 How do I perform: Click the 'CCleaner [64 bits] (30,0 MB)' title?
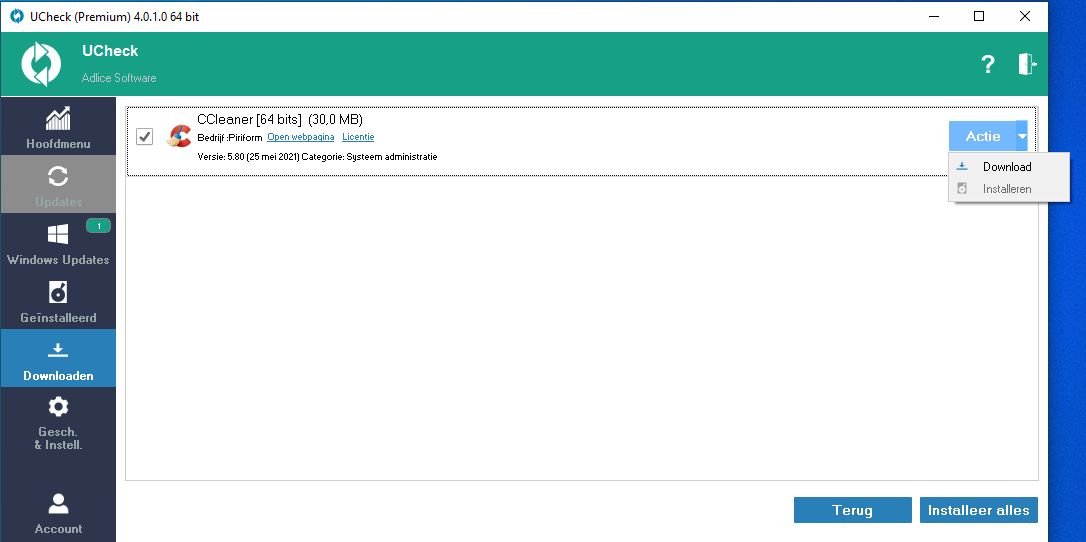[x=280, y=120]
